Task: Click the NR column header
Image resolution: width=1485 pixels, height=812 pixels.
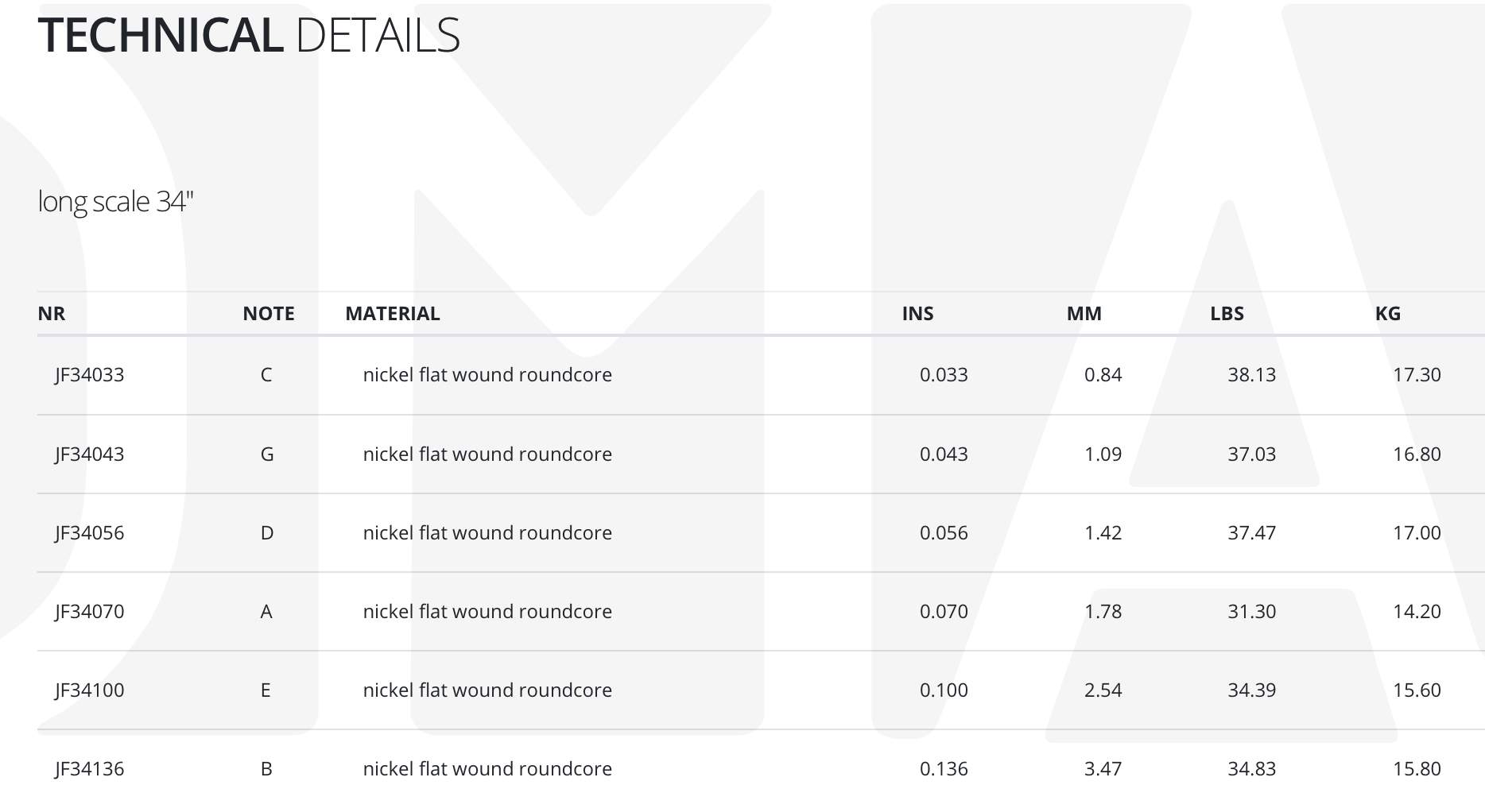Action: [52, 313]
